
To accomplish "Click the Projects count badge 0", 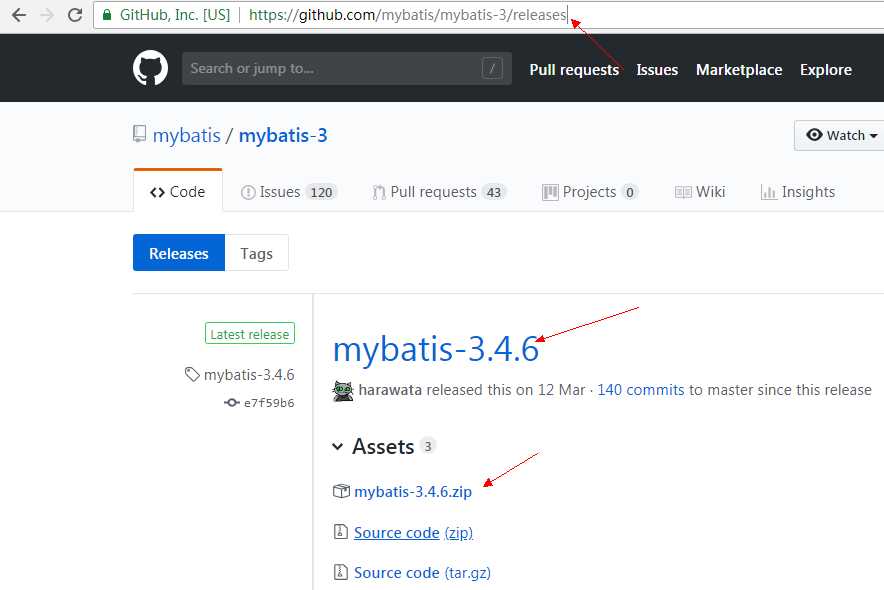I will (x=630, y=193).
